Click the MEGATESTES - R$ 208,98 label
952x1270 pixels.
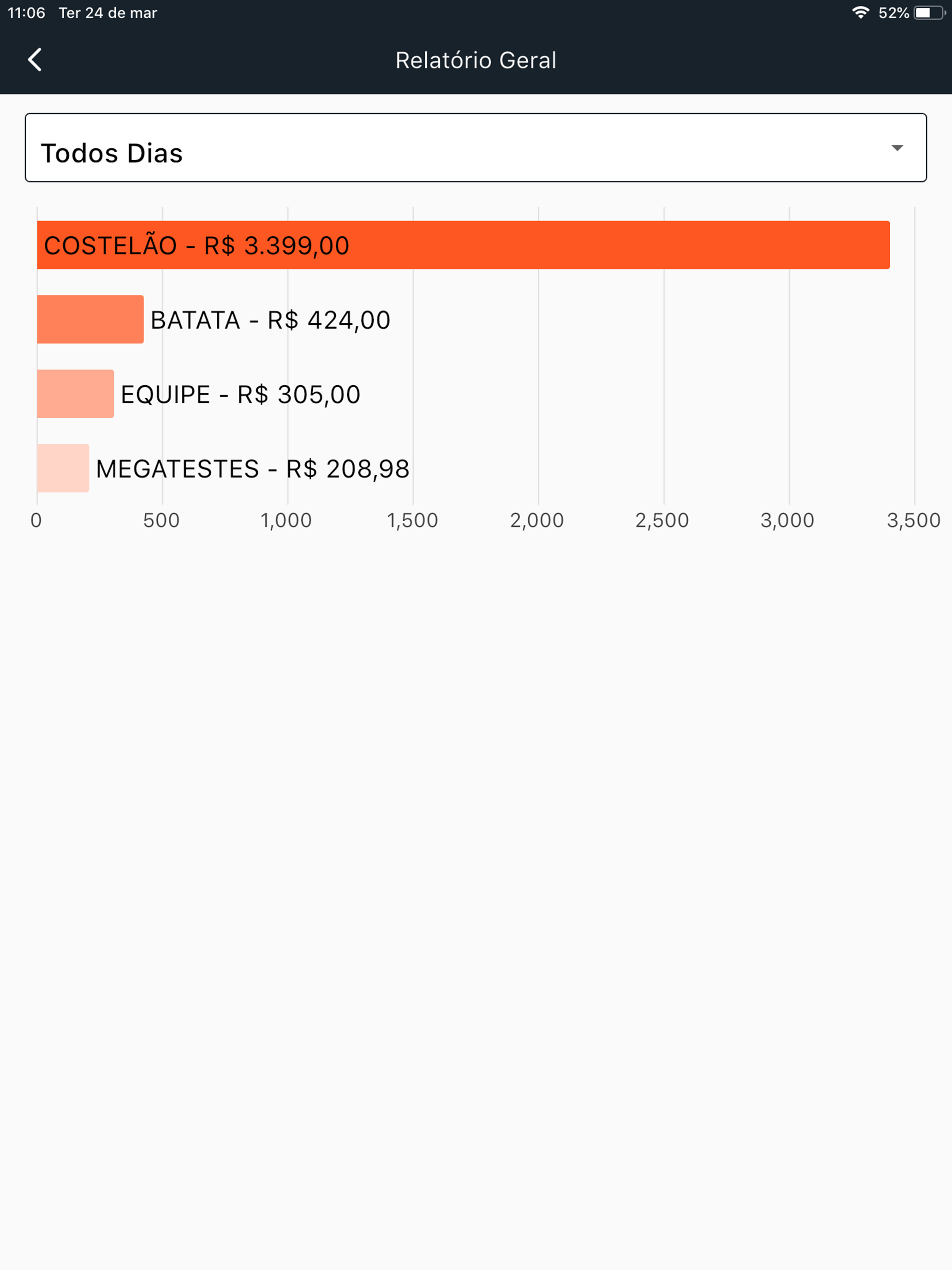pos(252,469)
